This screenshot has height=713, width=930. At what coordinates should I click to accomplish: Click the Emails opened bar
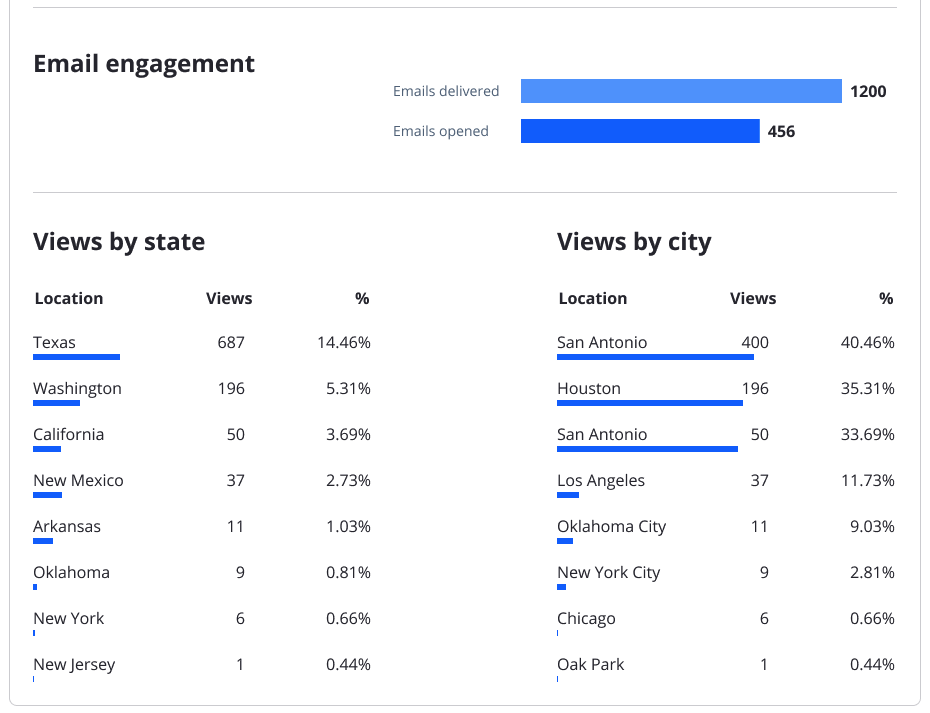640,131
